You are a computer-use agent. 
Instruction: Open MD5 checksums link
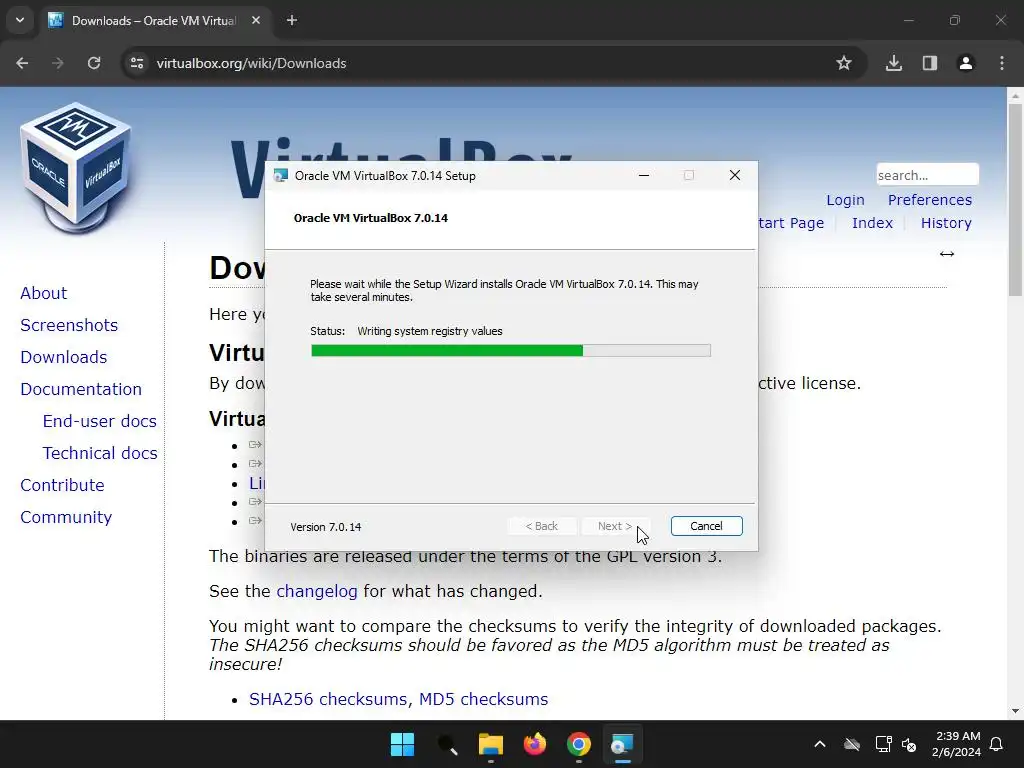(x=483, y=699)
